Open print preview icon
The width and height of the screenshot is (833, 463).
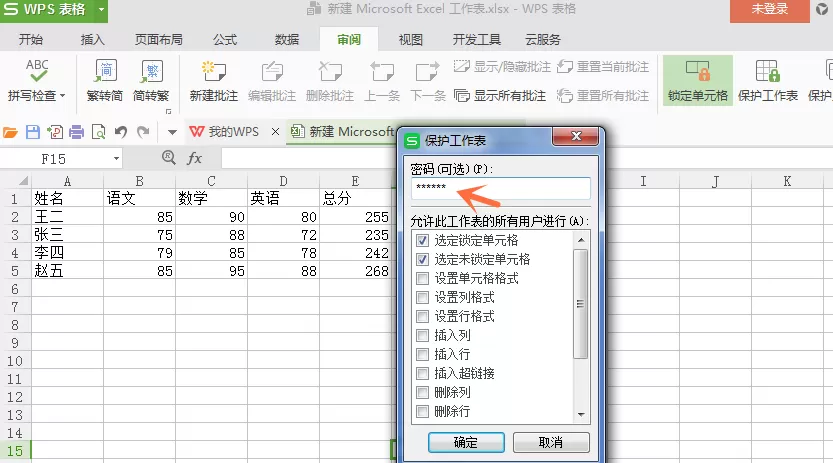pyautogui.click(x=98, y=132)
